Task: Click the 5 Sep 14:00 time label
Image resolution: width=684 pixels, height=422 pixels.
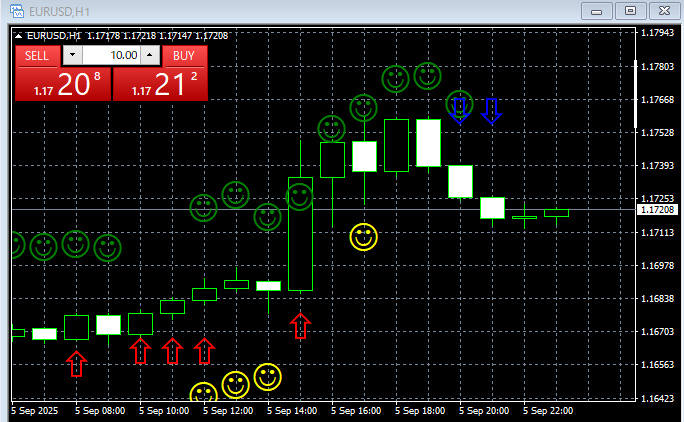Action: (292, 411)
